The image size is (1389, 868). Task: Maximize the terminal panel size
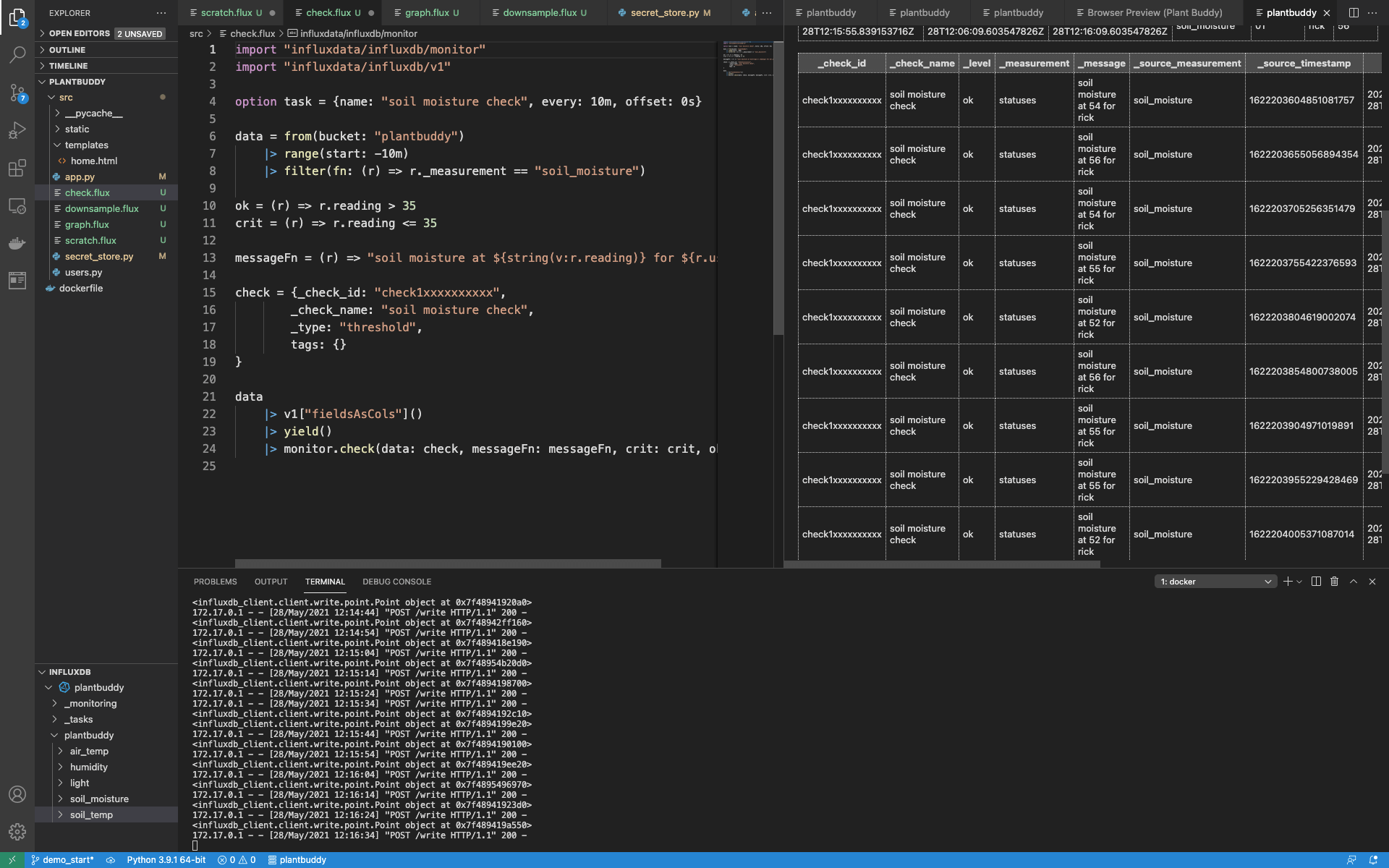point(1353,582)
